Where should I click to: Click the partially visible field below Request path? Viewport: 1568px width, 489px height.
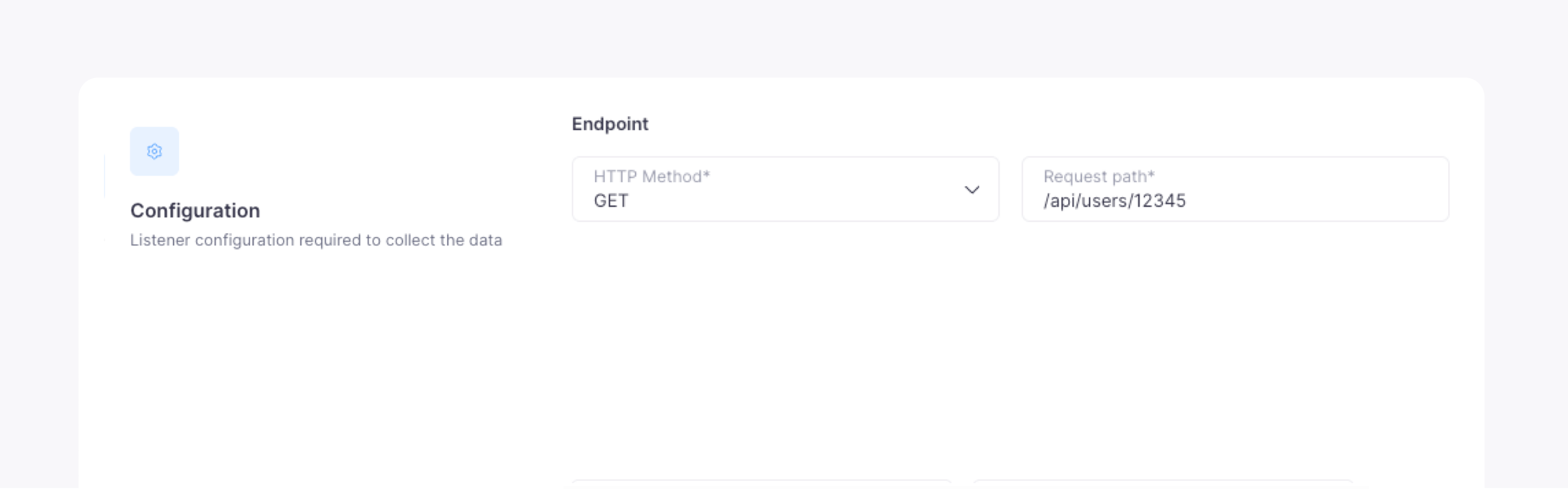click(1162, 484)
